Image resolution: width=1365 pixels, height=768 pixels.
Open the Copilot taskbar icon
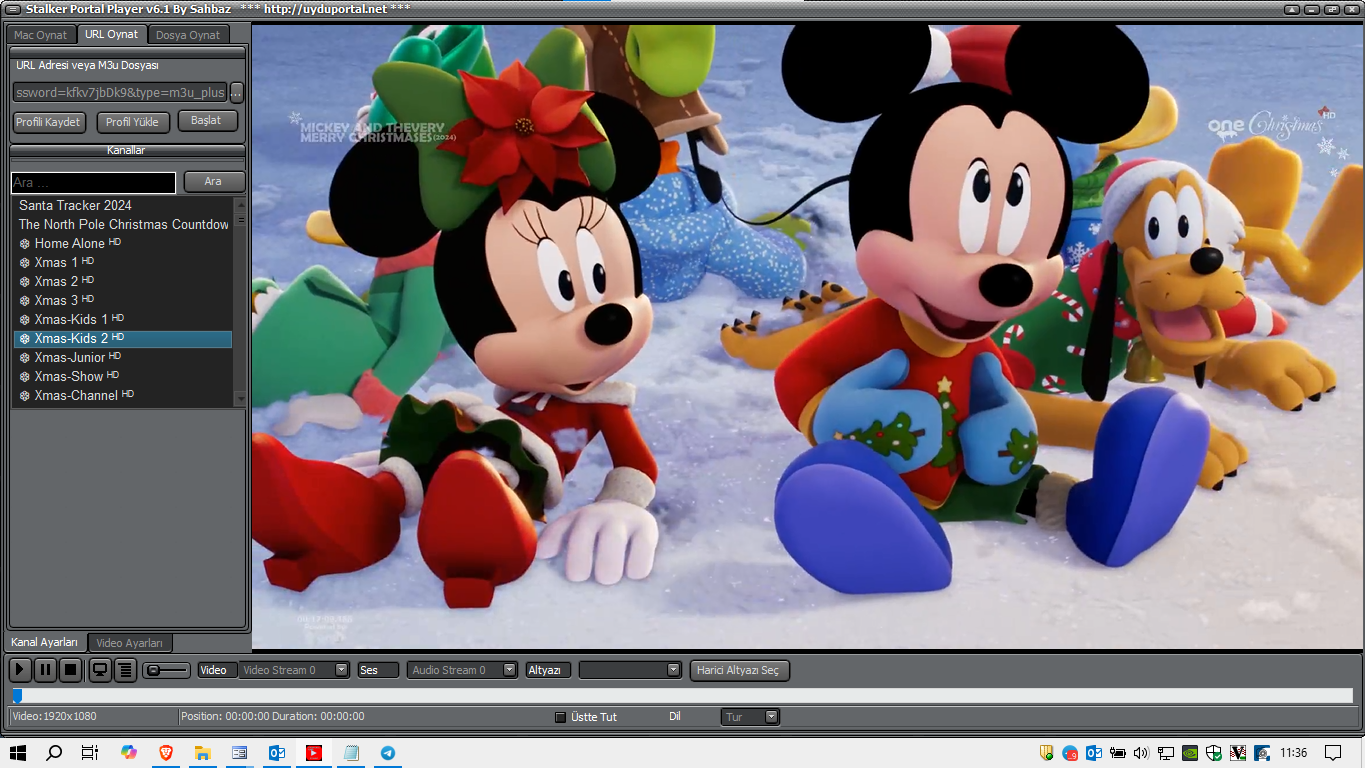pyautogui.click(x=128, y=753)
